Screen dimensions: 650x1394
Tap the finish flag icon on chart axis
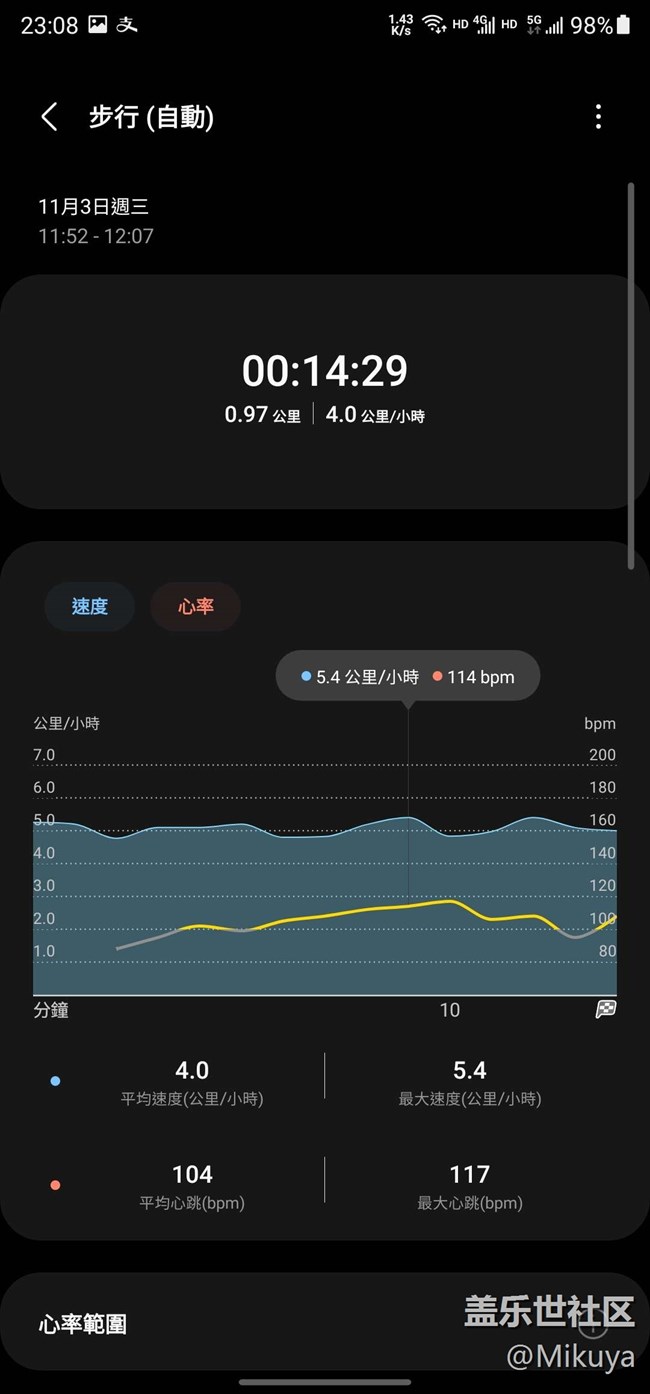[606, 1009]
